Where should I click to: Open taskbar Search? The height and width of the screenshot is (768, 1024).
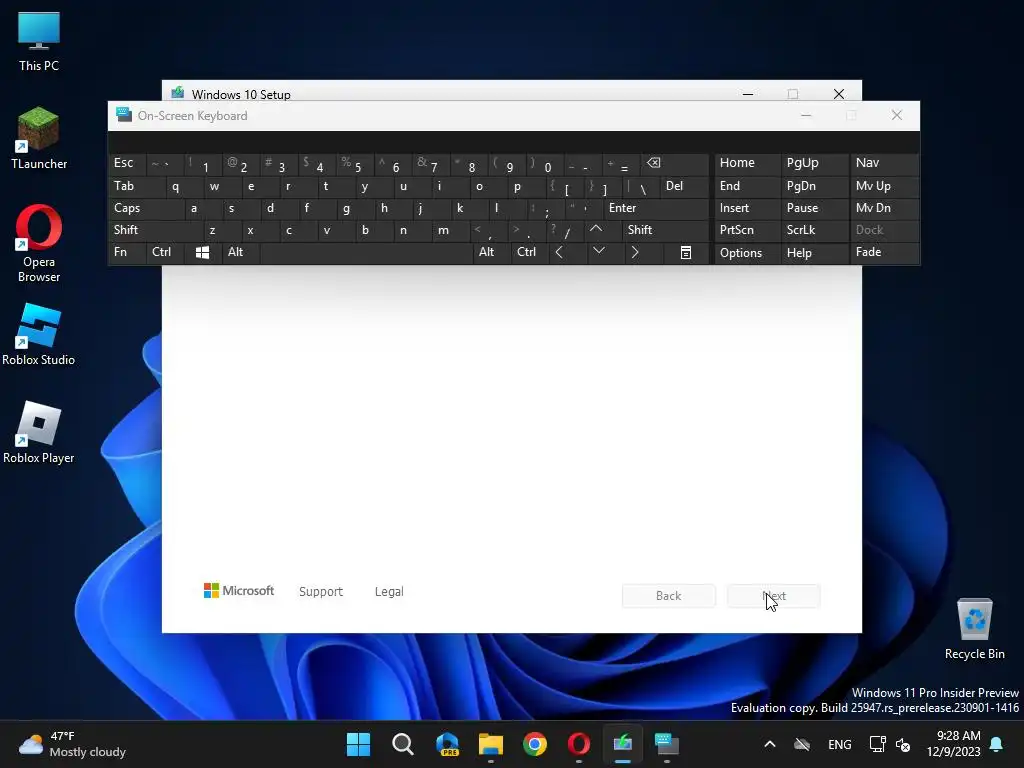(402, 744)
